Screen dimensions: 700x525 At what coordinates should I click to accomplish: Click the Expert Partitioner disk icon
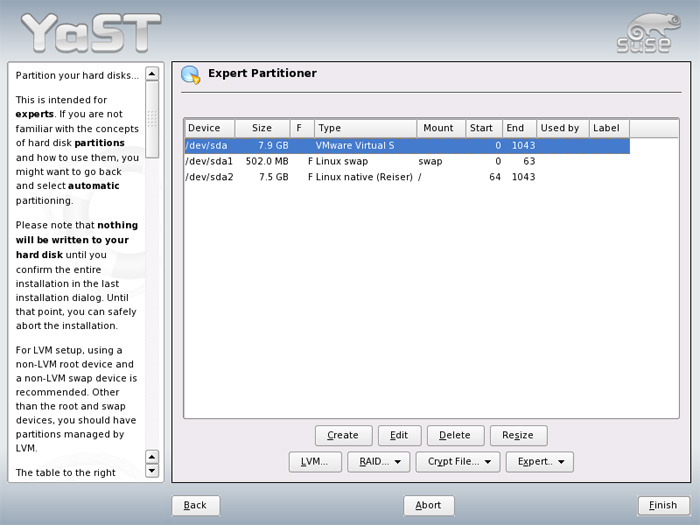(191, 75)
